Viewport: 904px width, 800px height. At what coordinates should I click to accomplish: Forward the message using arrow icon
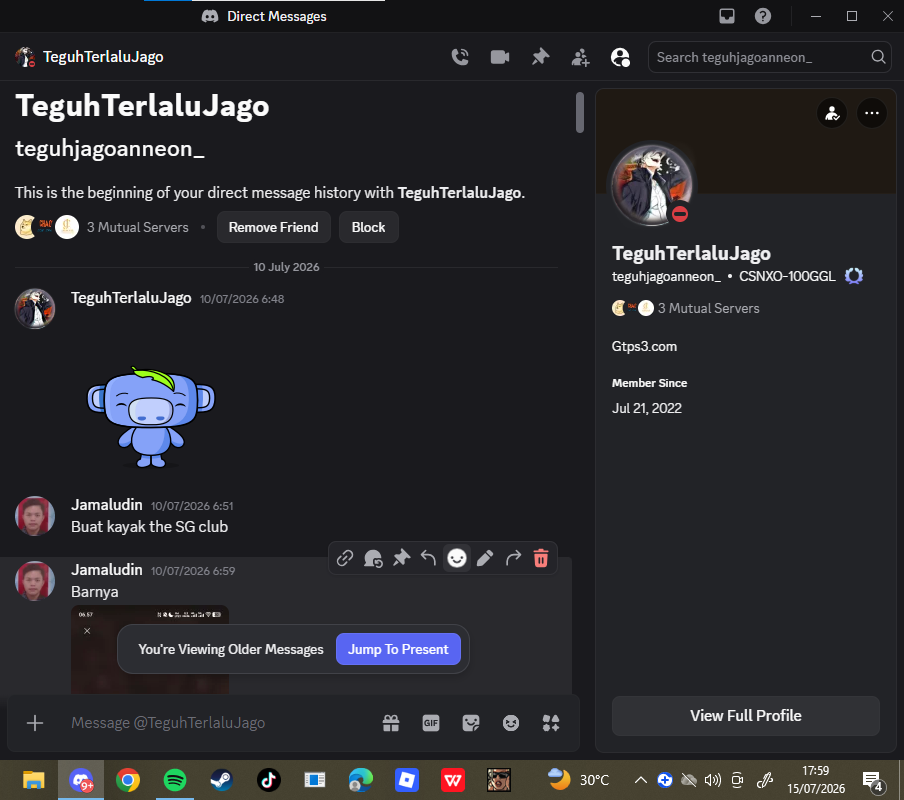click(513, 559)
